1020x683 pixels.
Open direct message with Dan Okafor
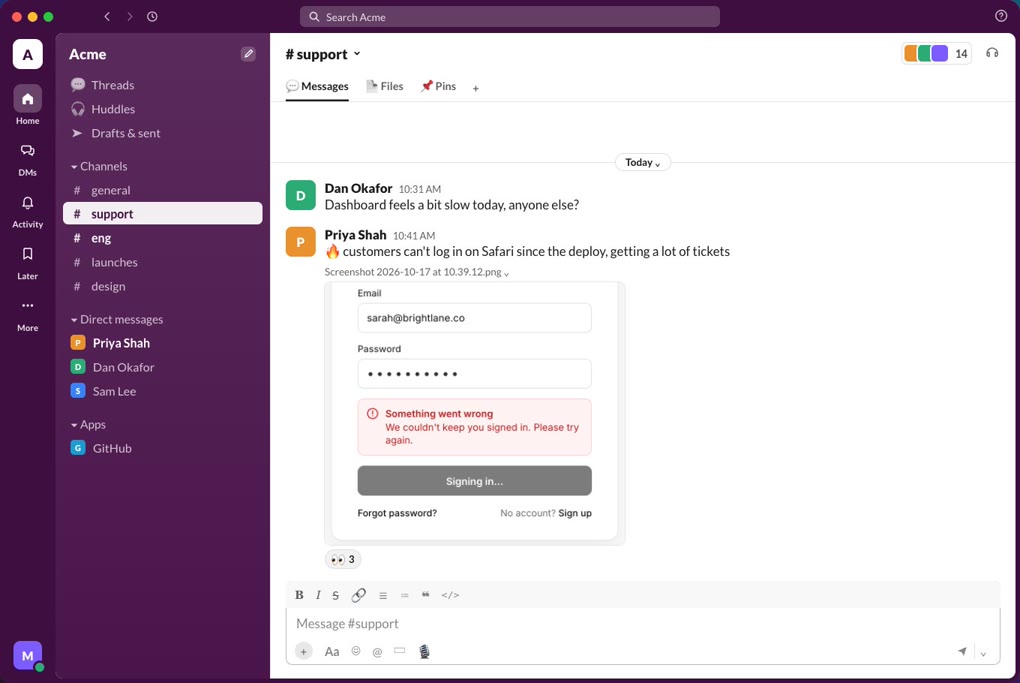(x=163, y=368)
